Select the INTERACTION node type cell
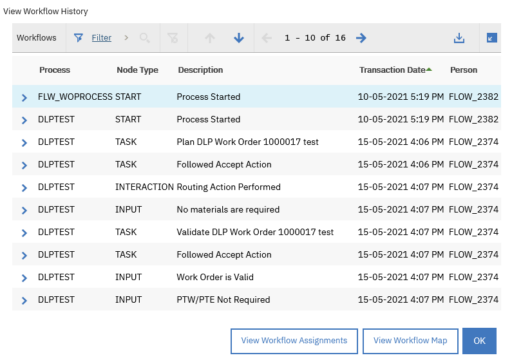Viewport: 512px width, 360px height. click(144, 187)
